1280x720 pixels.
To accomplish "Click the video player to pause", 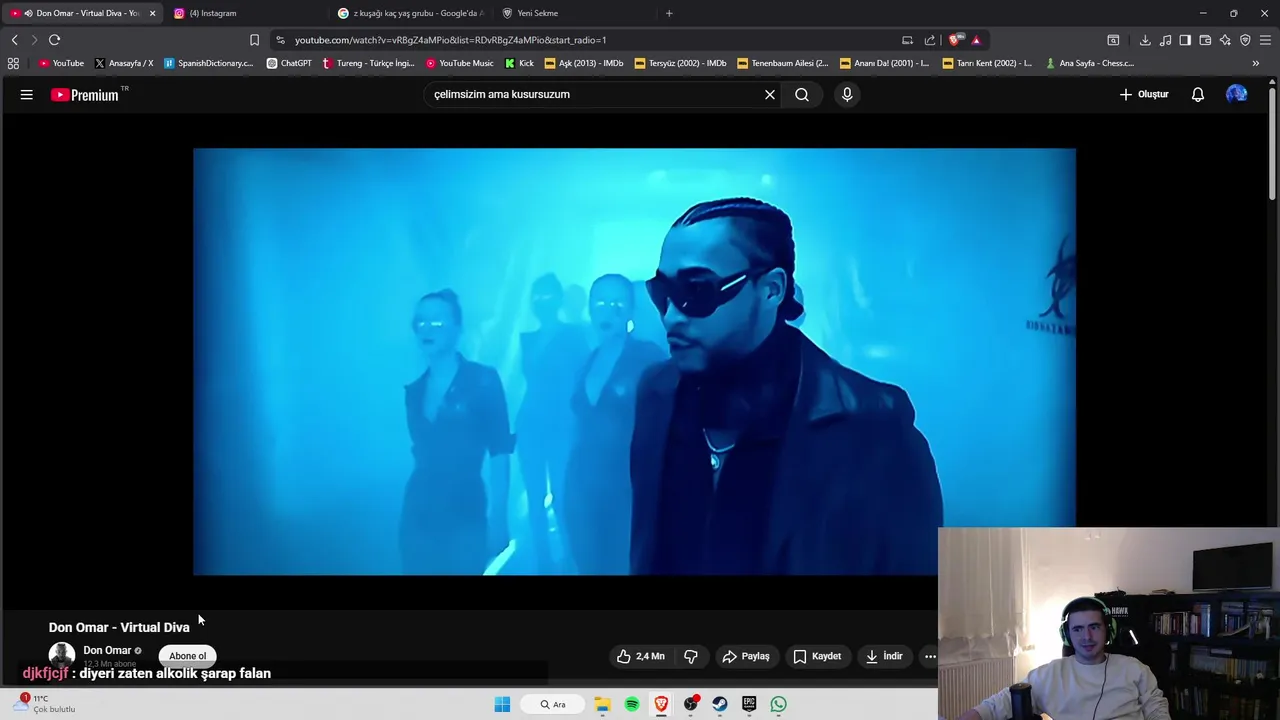I will [x=634, y=362].
